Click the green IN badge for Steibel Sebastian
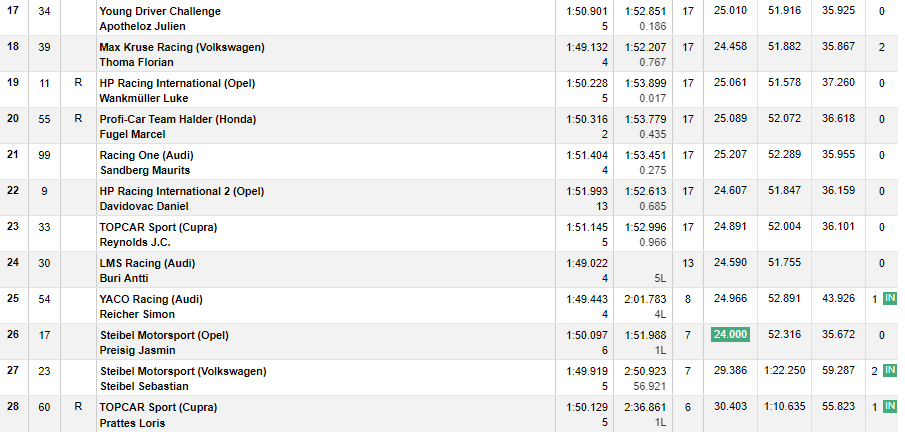Image resolution: width=905 pixels, height=435 pixels. 889,370
